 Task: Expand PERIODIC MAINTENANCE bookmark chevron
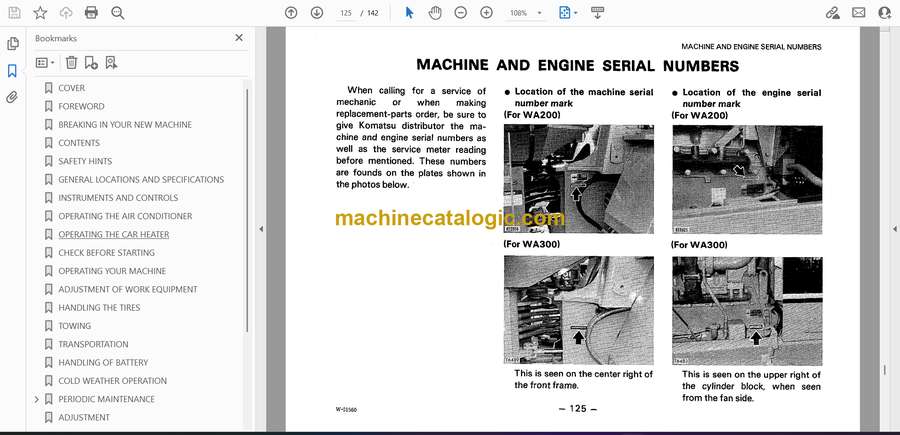pos(37,399)
